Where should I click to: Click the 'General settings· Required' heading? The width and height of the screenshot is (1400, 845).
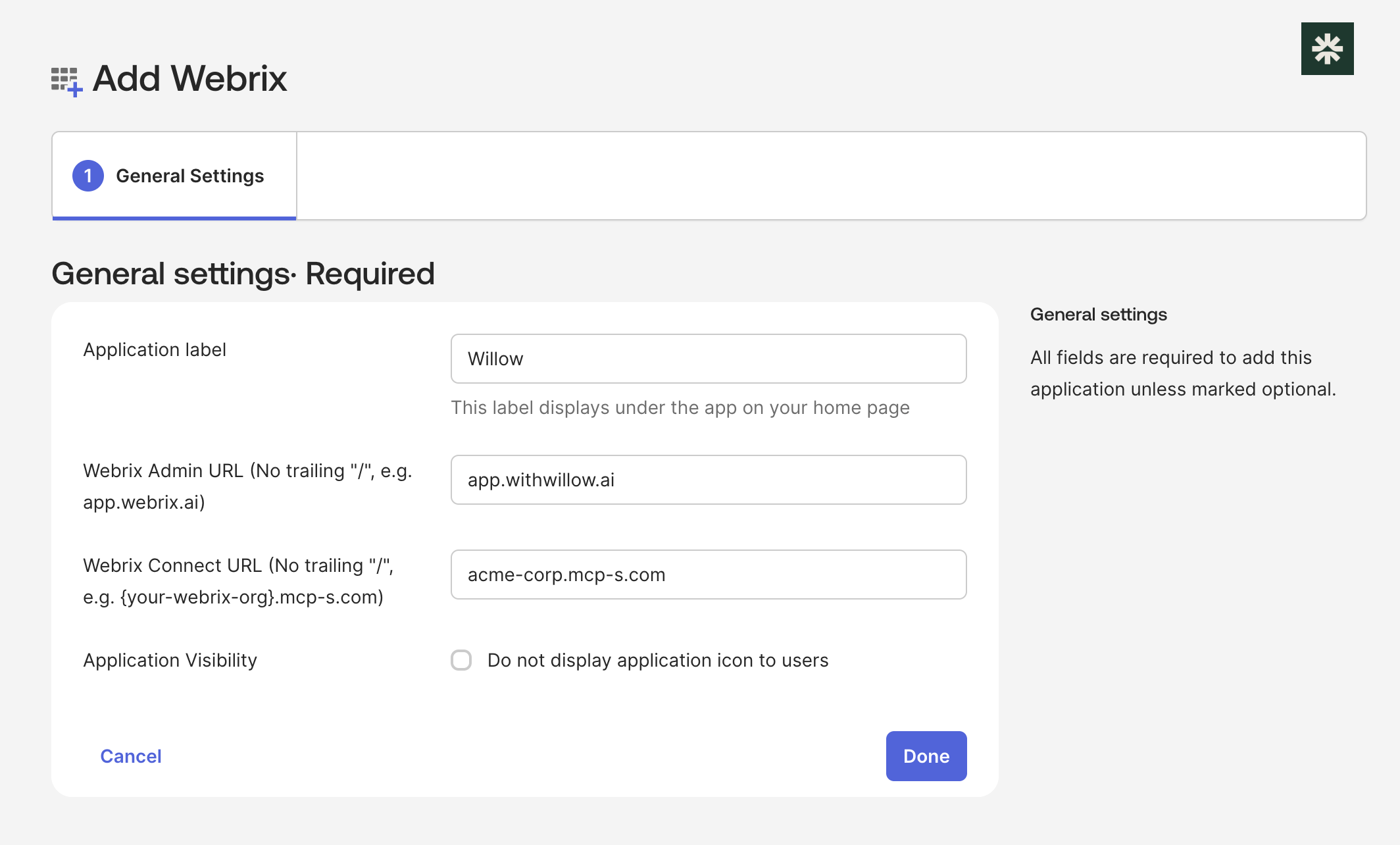(x=243, y=274)
